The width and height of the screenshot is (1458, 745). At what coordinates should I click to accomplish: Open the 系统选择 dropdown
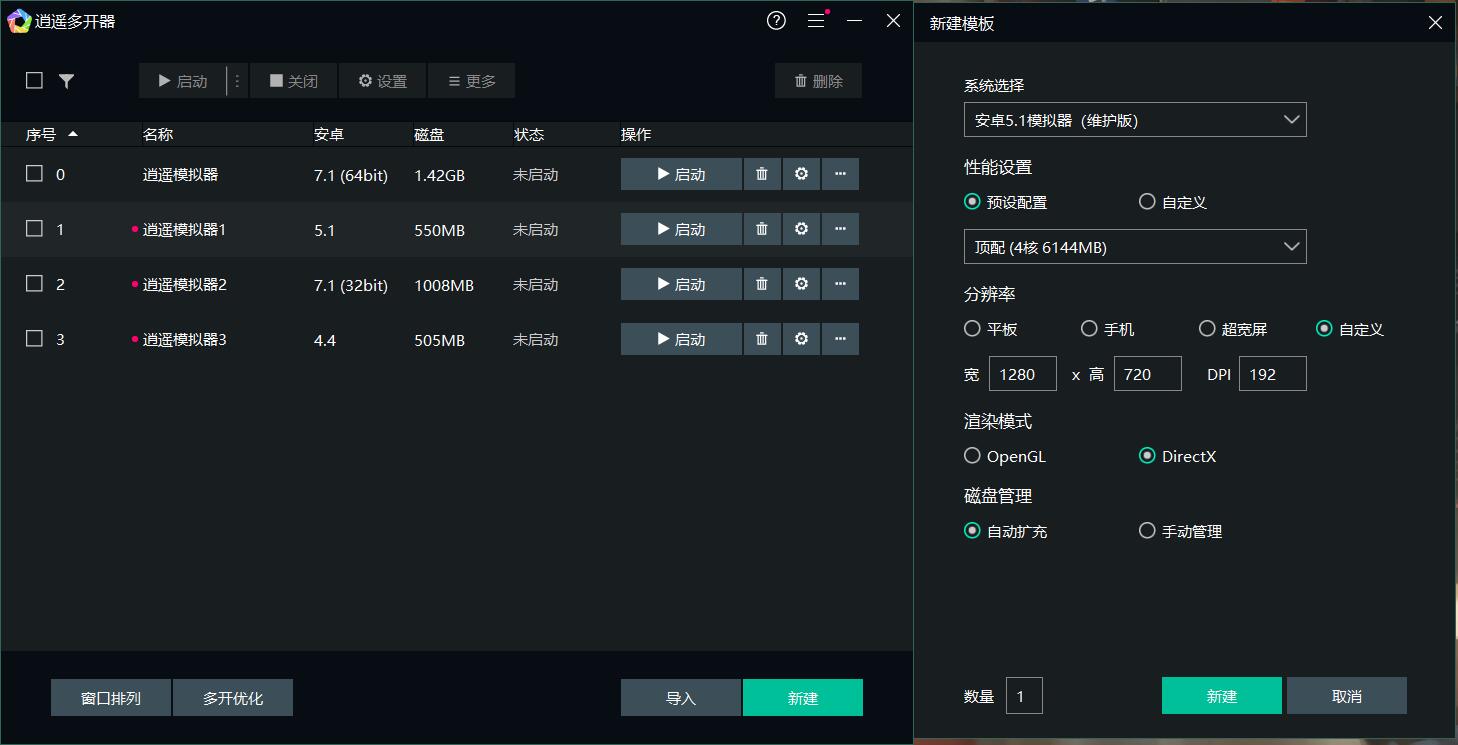1135,120
